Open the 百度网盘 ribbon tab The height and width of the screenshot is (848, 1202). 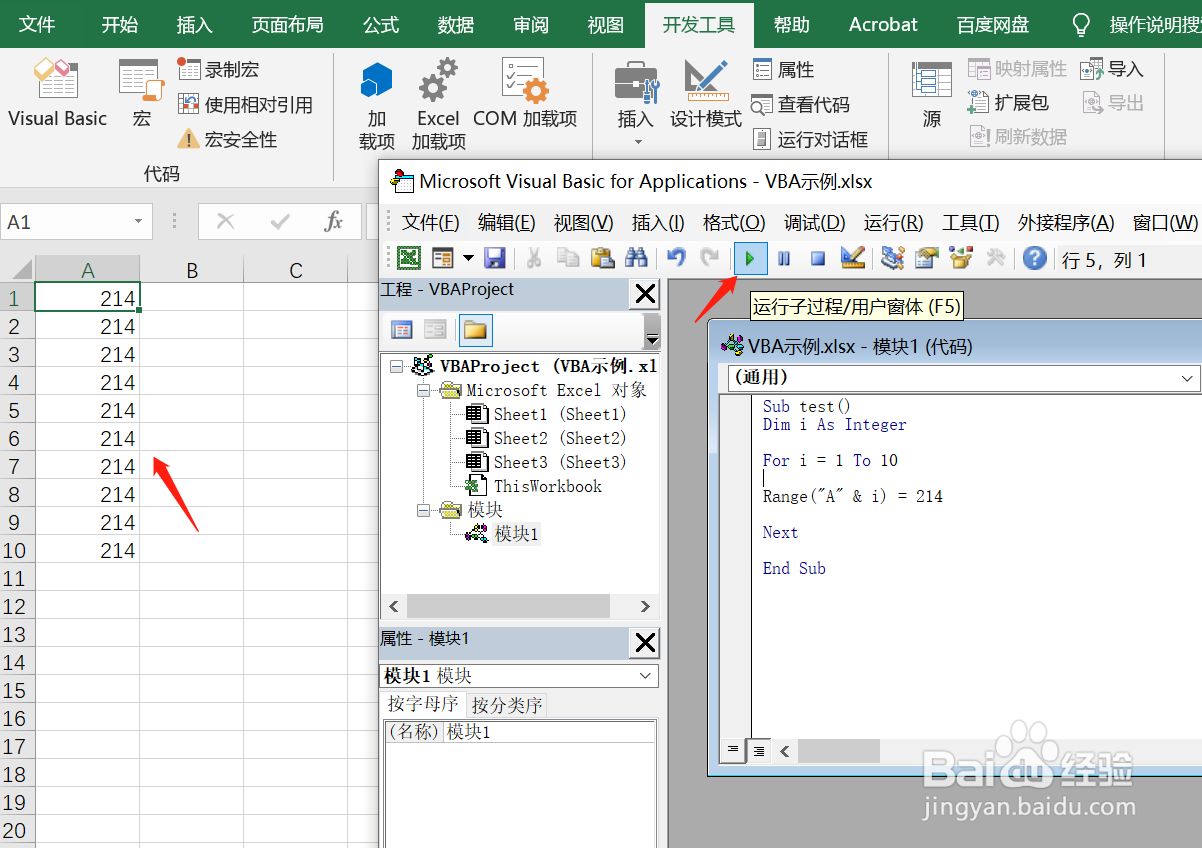click(993, 24)
